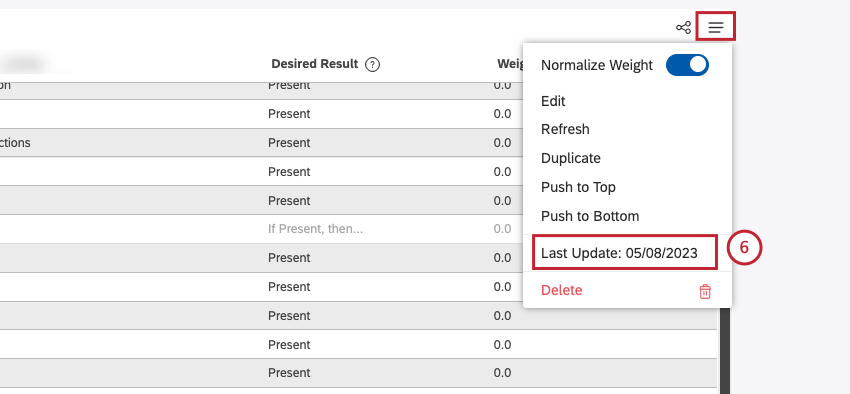Click the Desired Result help icon
Image resolution: width=850 pixels, height=394 pixels.
coord(372,64)
